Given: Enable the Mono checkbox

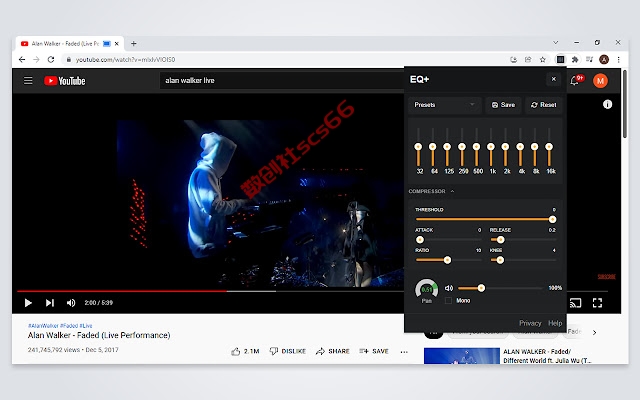Looking at the screenshot, I should coord(448,300).
